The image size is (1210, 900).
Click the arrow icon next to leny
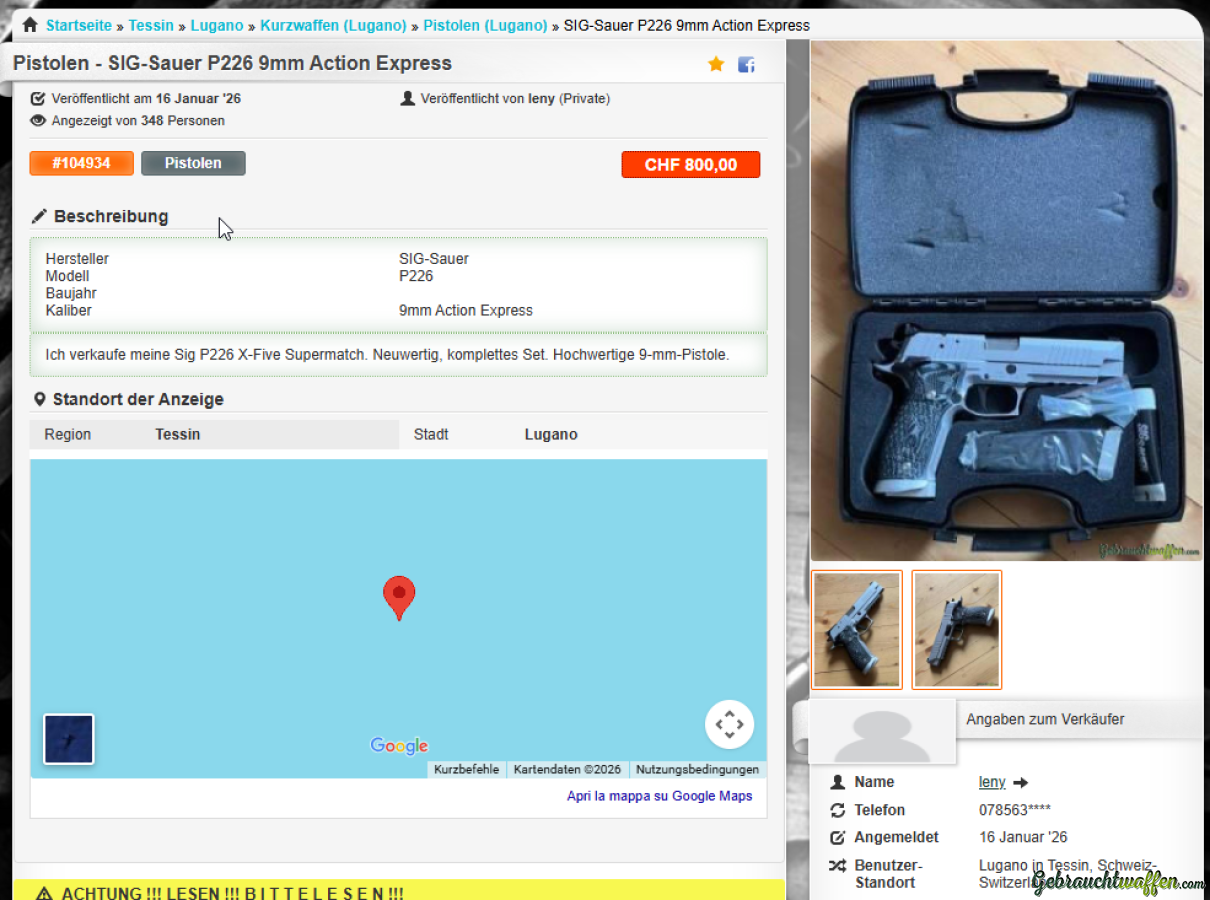click(x=1020, y=783)
